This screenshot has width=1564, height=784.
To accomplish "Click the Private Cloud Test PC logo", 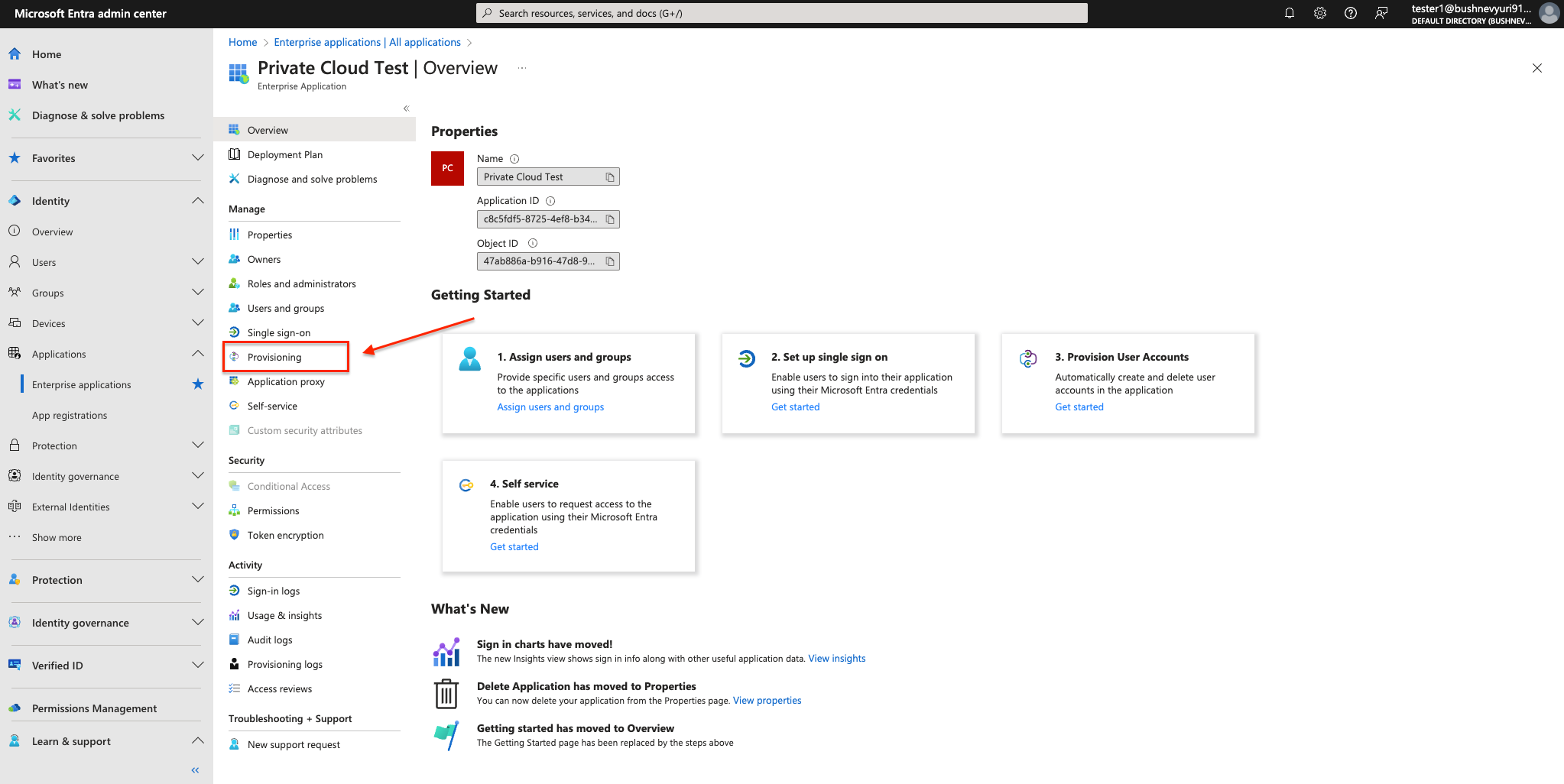I will pos(448,168).
